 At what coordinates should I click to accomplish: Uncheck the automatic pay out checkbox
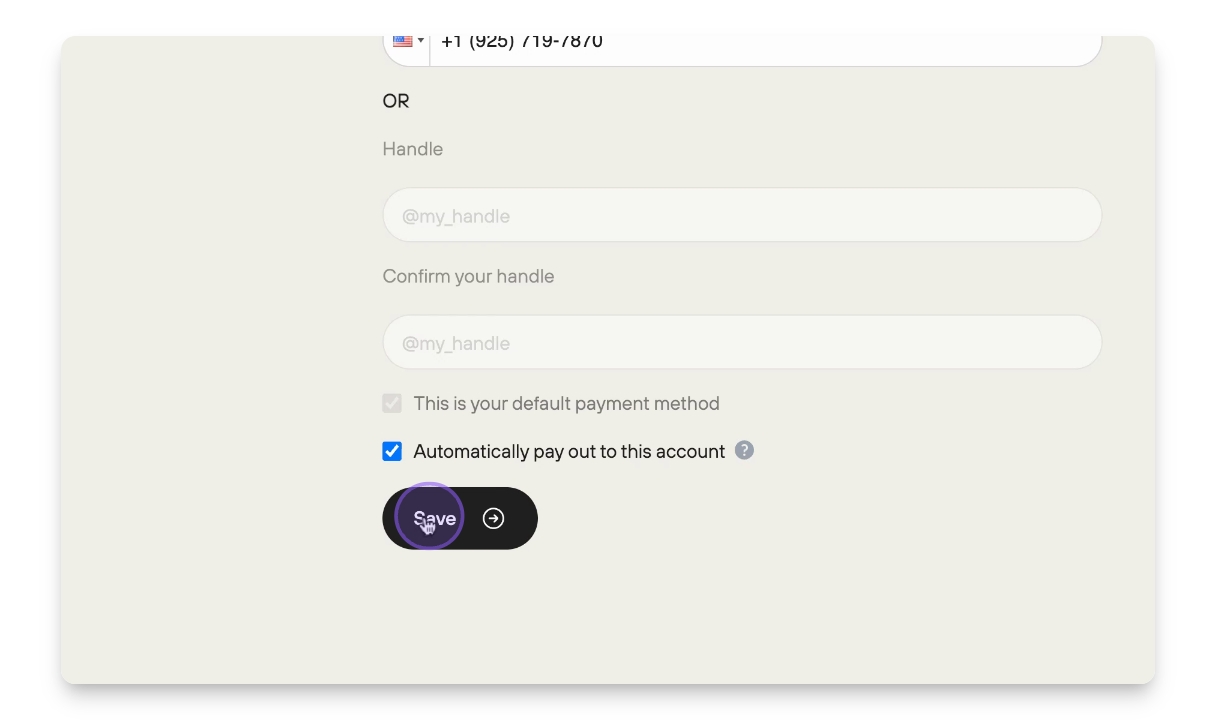point(392,451)
